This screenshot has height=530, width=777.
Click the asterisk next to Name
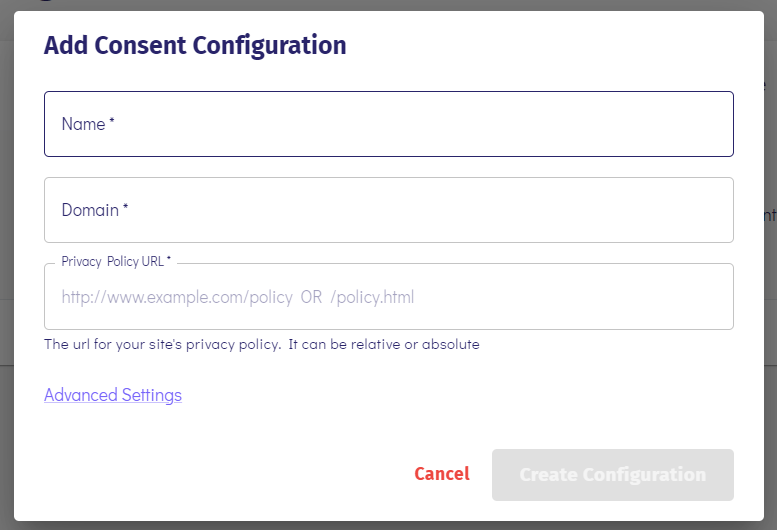pos(112,120)
